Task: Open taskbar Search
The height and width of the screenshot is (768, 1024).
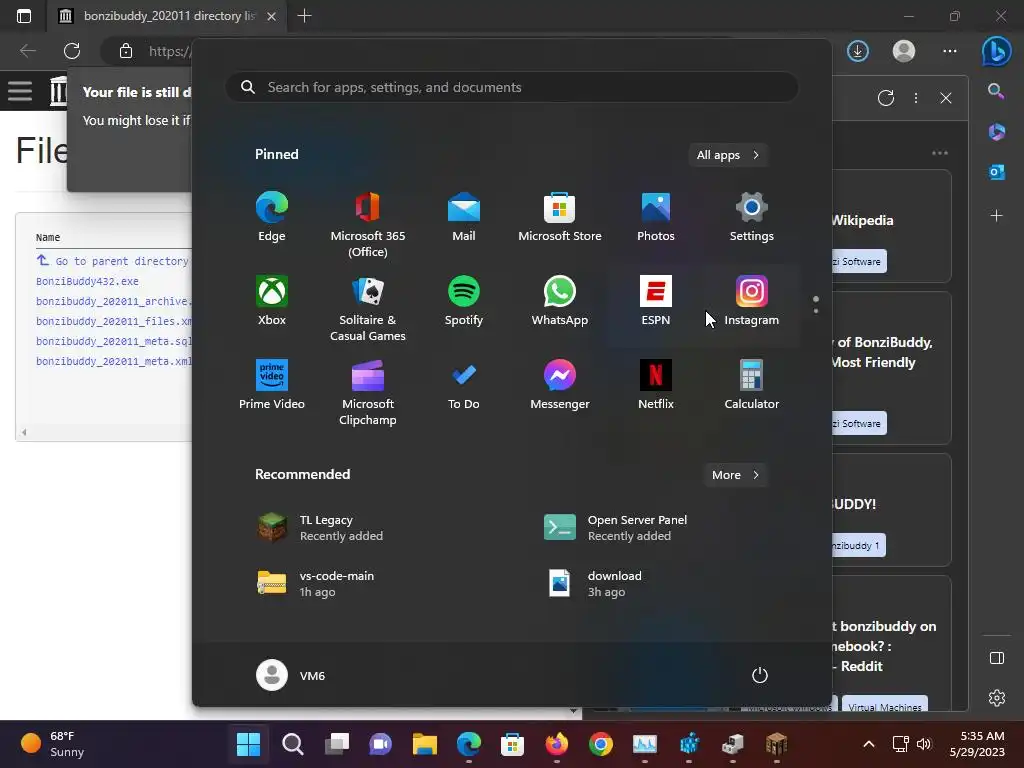Action: click(293, 744)
